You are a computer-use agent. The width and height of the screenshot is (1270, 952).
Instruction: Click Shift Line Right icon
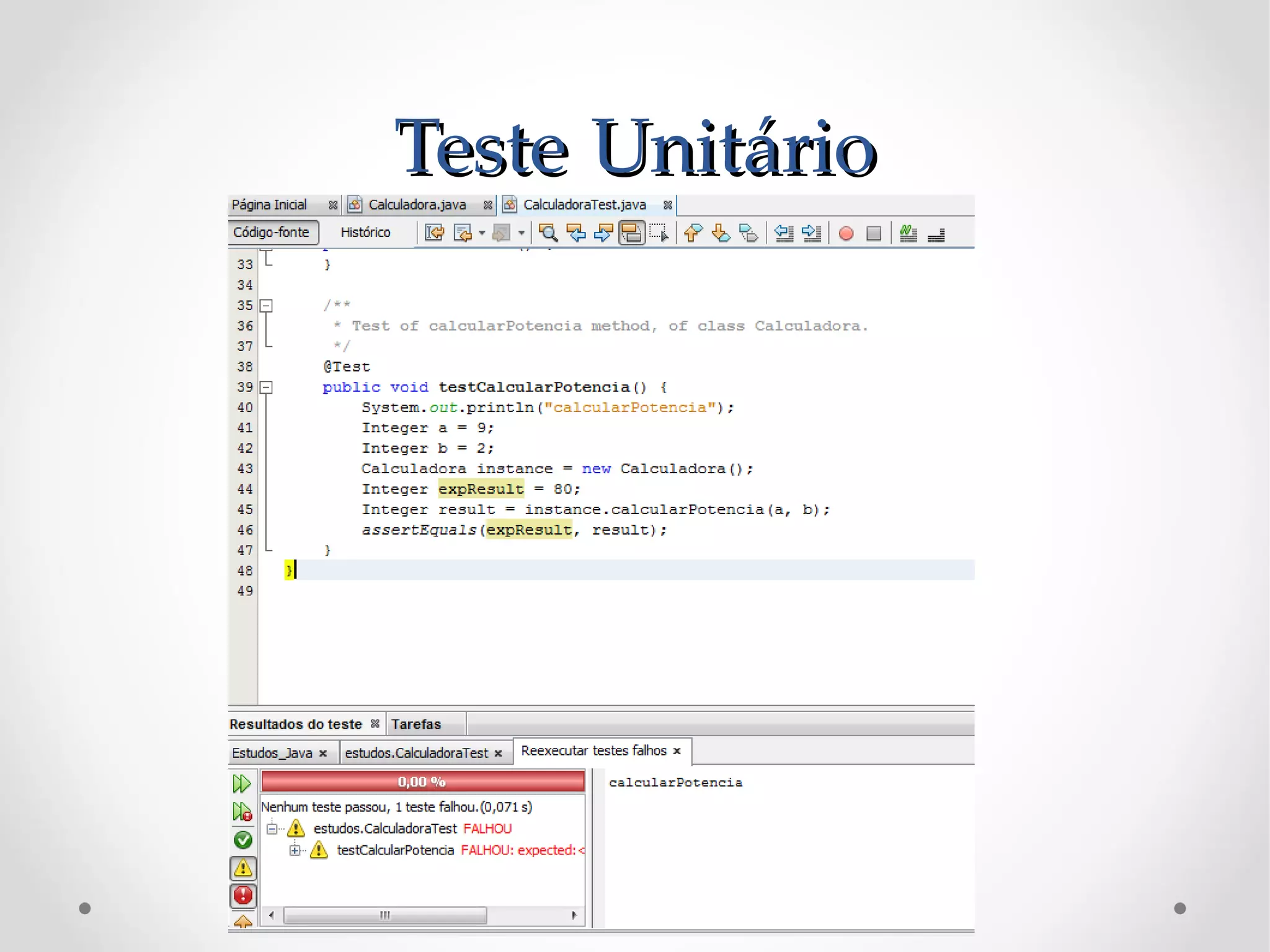tap(812, 233)
